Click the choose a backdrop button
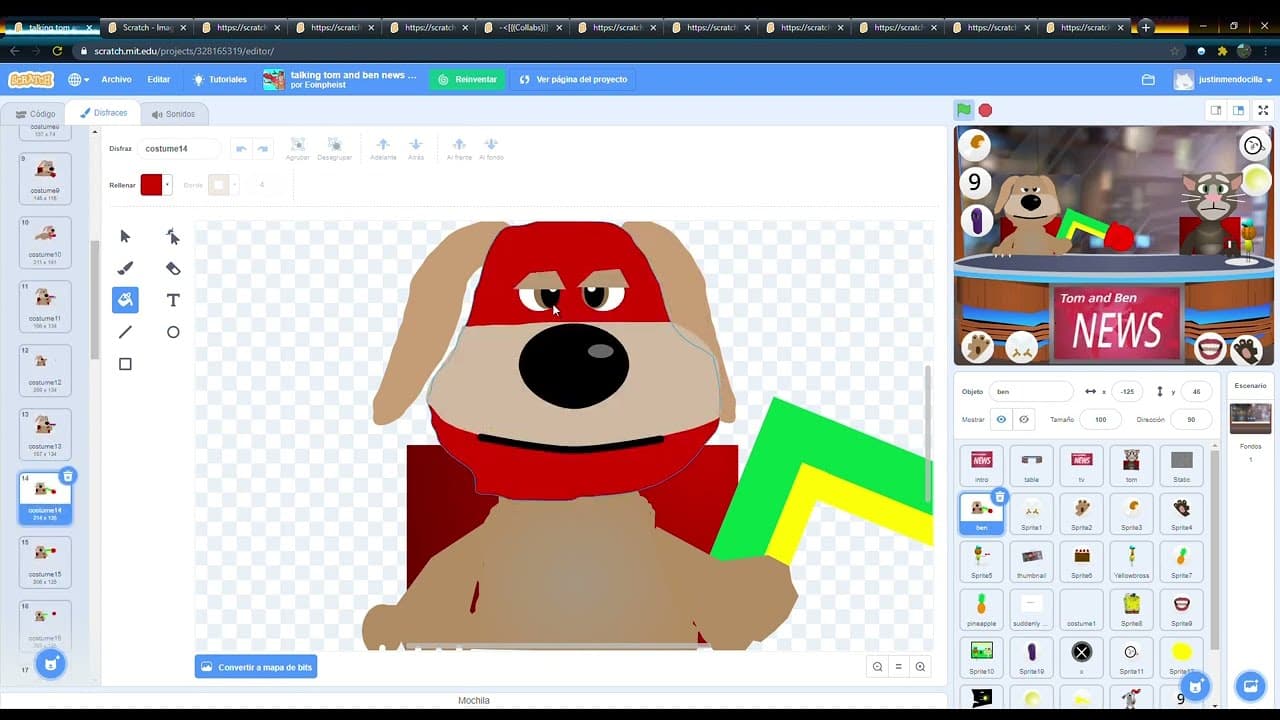 (1250, 686)
